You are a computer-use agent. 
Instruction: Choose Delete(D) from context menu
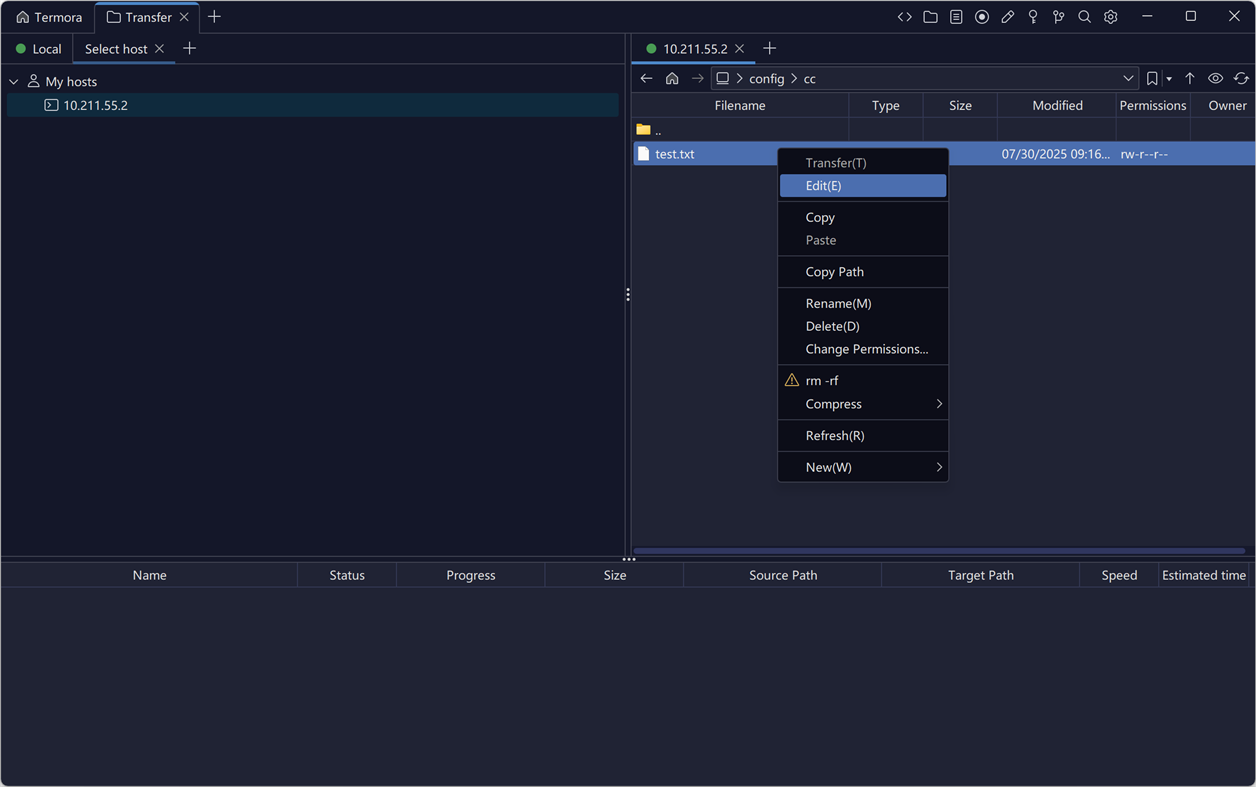[863, 326]
